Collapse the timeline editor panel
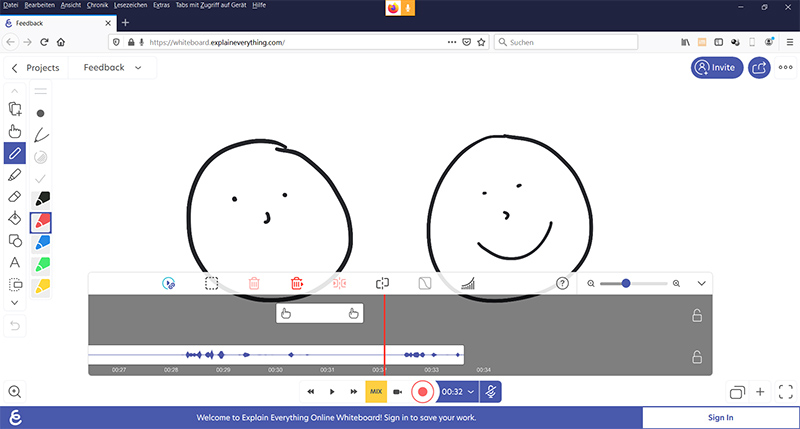This screenshot has width=800, height=429. [x=702, y=284]
